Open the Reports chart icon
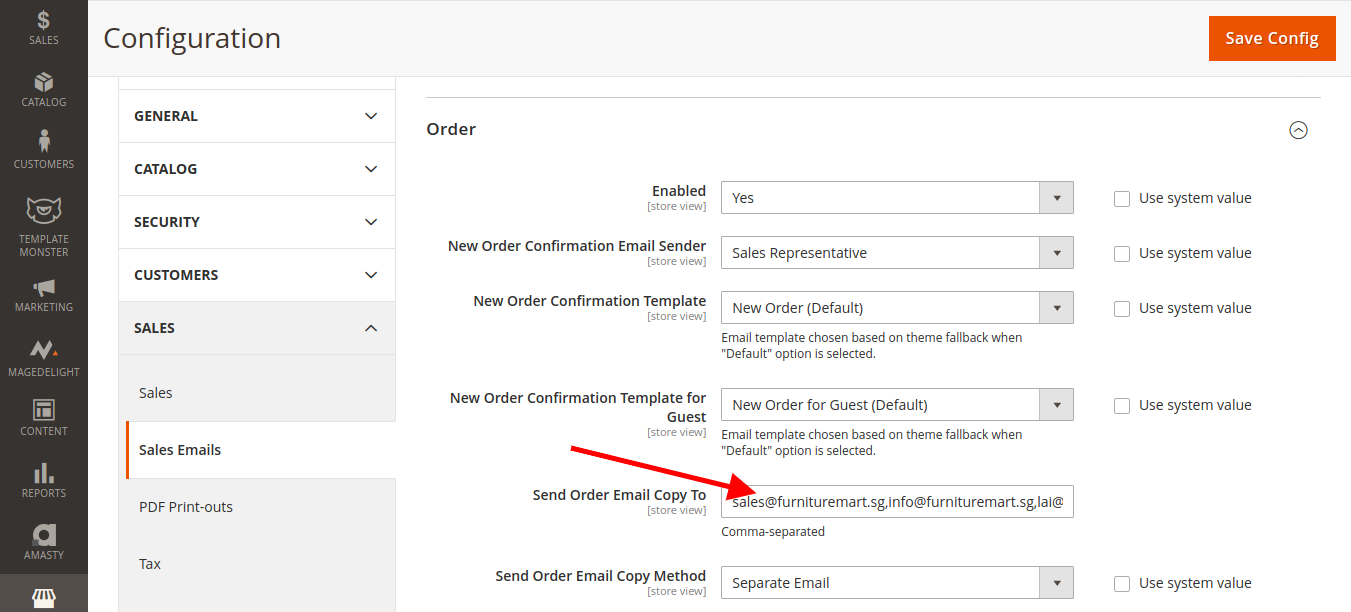1351x612 pixels. (x=43, y=479)
